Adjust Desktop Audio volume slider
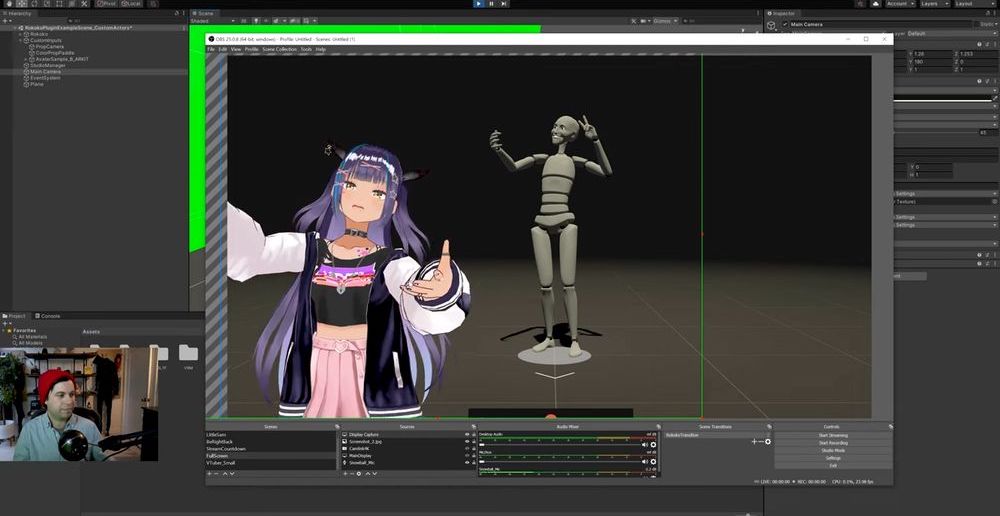The width and height of the screenshot is (1000, 516). pyautogui.click(x=560, y=445)
